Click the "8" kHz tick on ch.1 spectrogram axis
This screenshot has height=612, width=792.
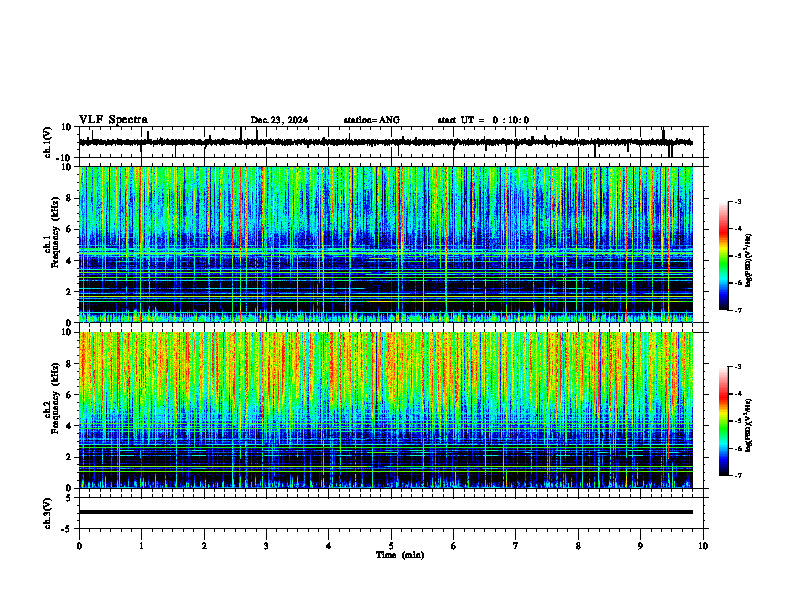tap(70, 198)
